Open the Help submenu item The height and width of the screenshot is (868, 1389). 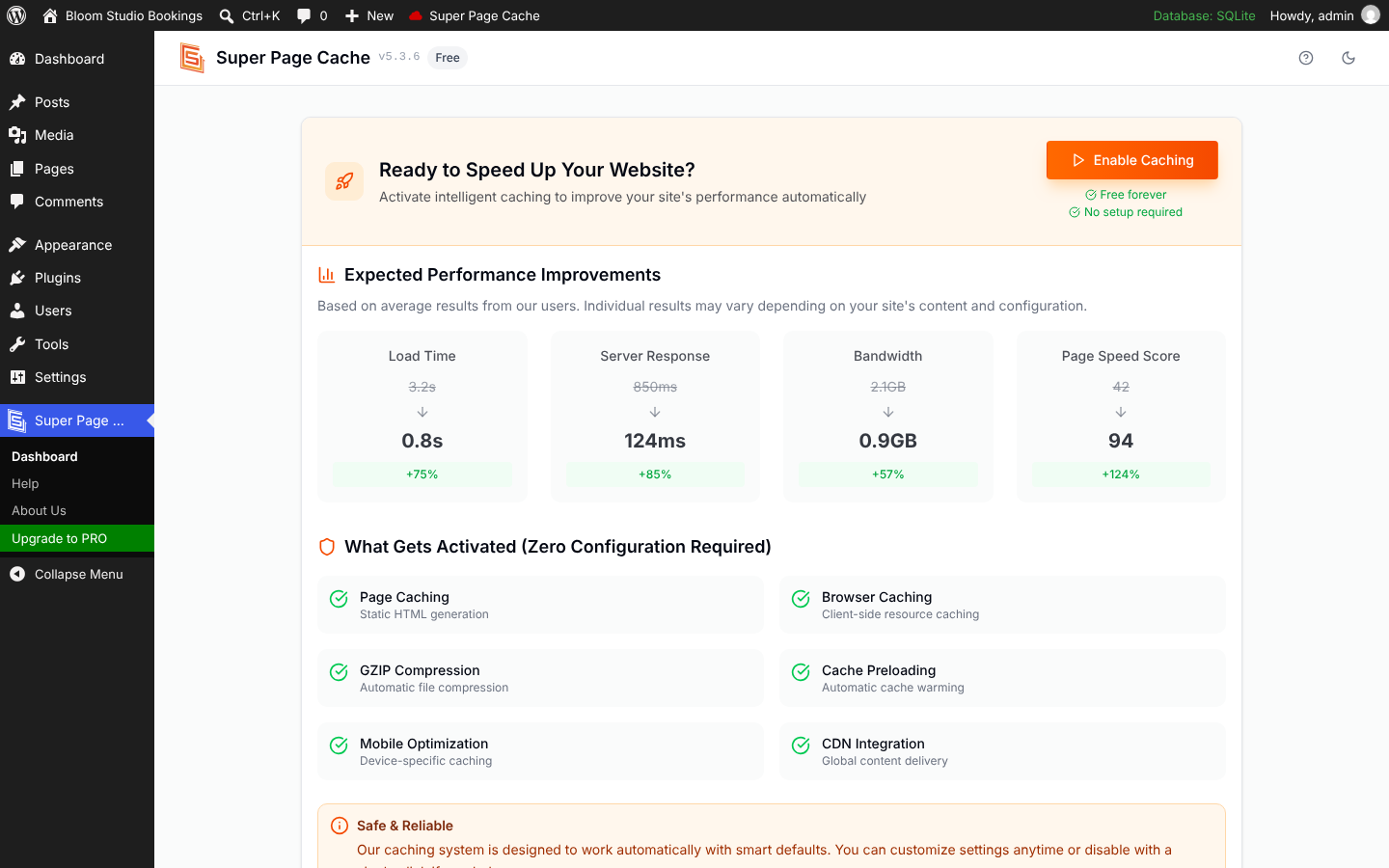77,484
